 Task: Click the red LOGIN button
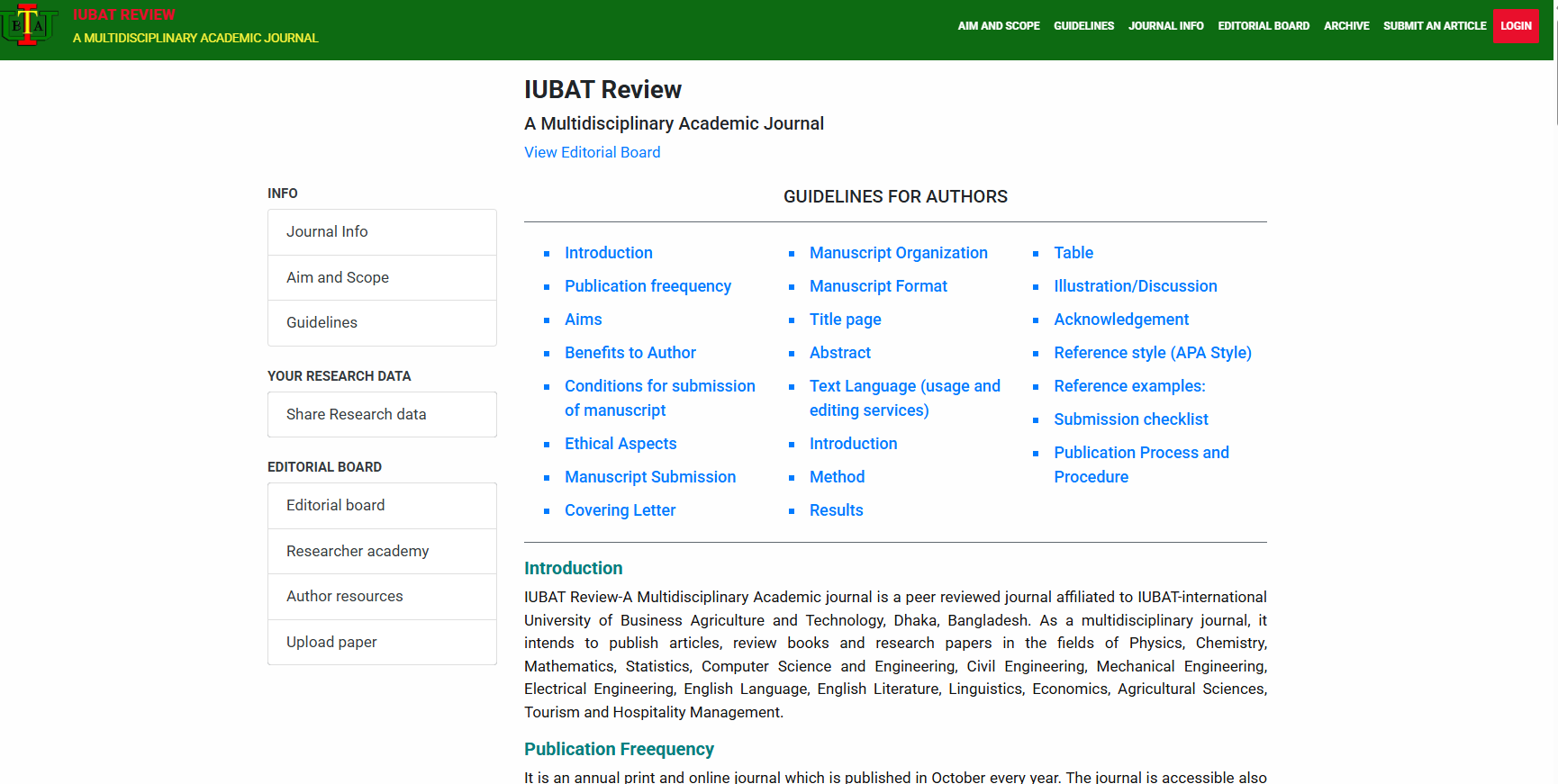1516,26
